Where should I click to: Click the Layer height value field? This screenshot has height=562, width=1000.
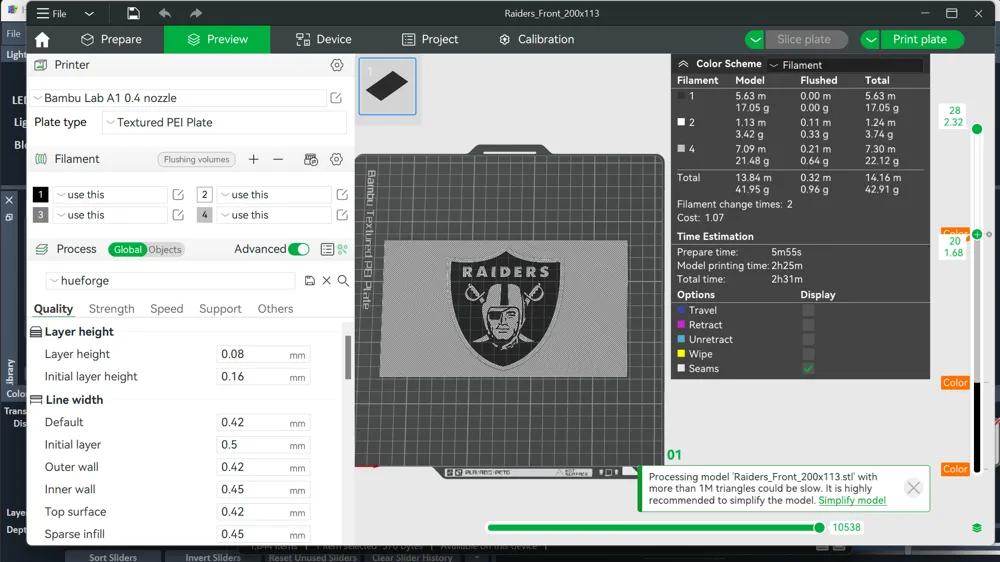(x=263, y=354)
